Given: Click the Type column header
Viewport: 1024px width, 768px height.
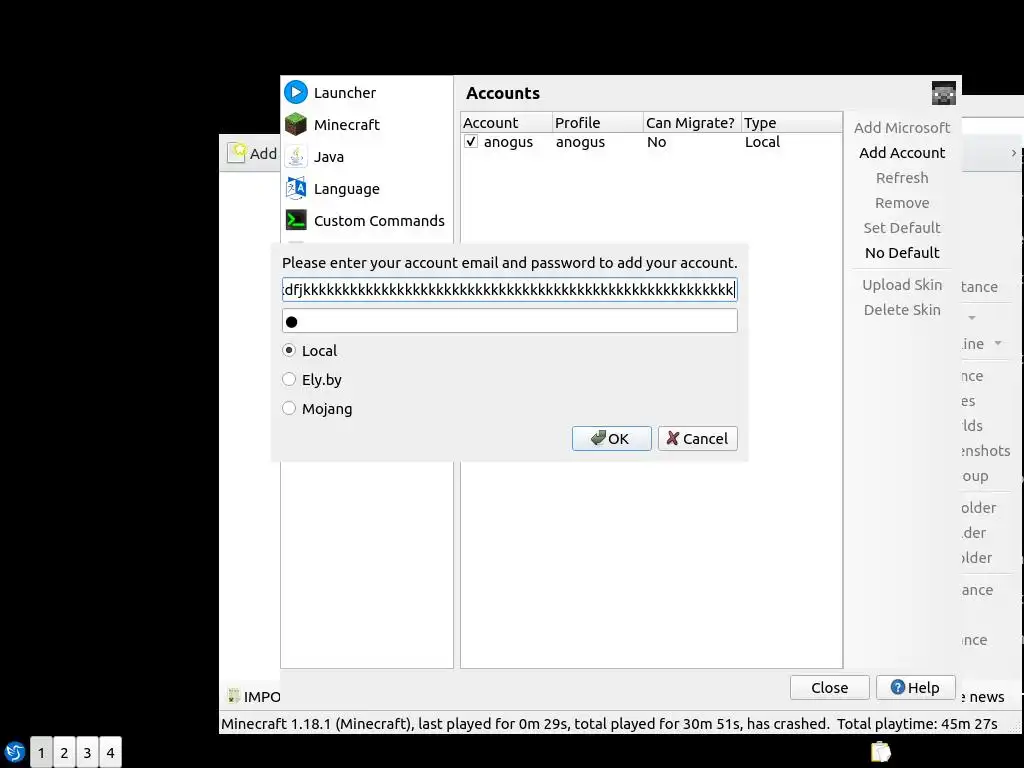Looking at the screenshot, I should [x=792, y=123].
